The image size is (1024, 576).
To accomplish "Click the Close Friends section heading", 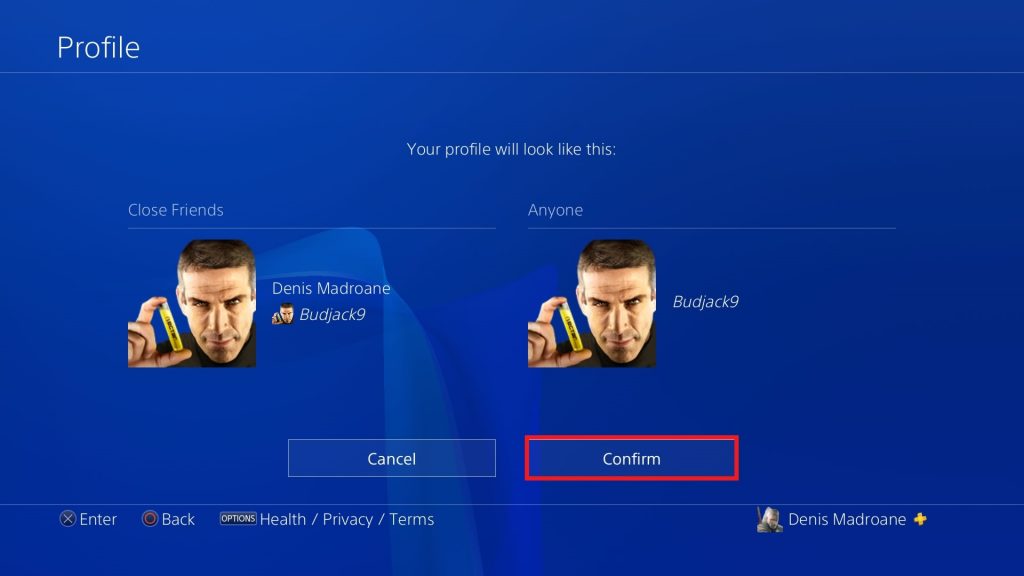I will 176,210.
